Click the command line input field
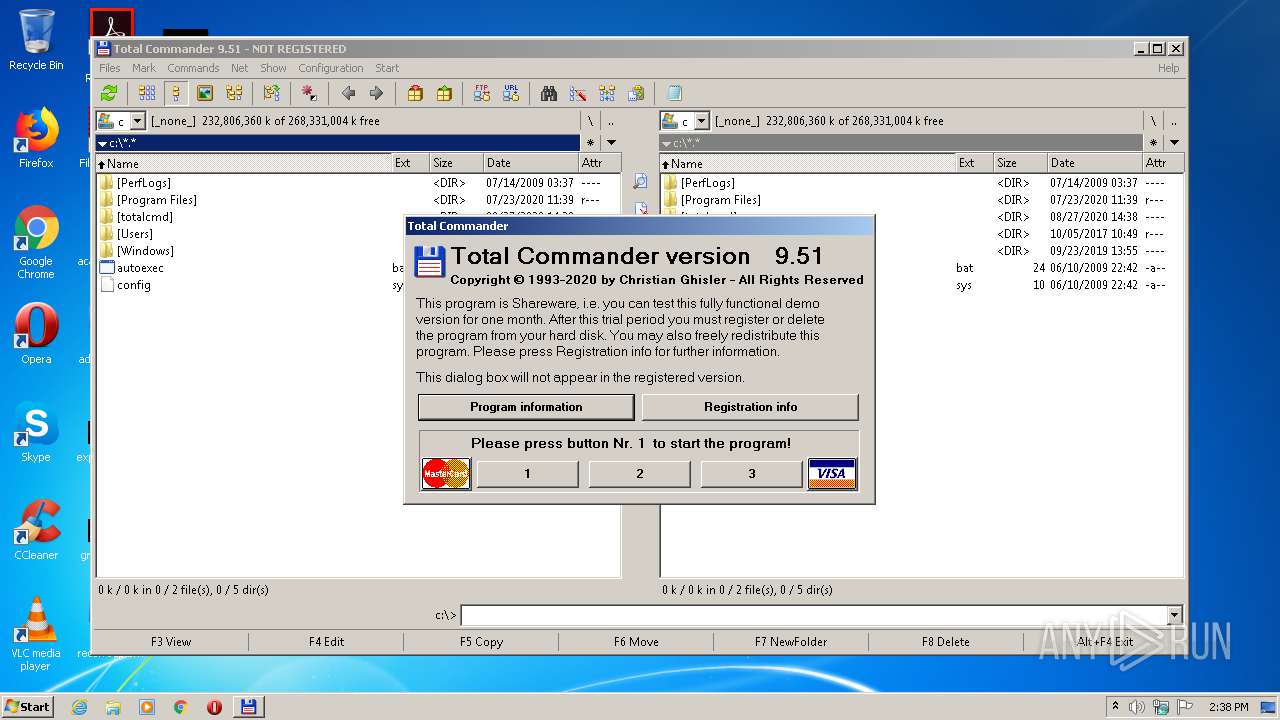 (x=813, y=615)
